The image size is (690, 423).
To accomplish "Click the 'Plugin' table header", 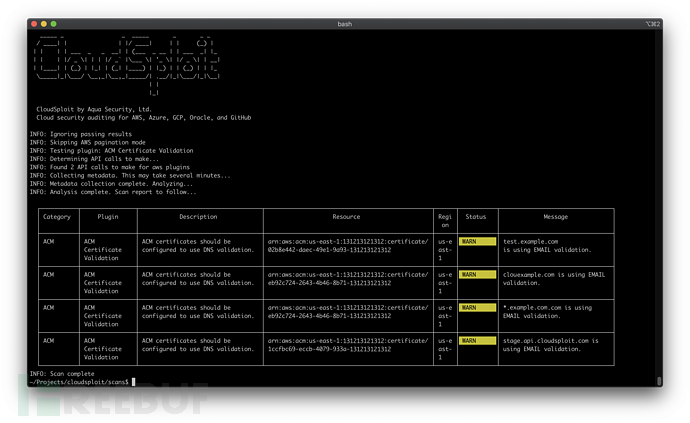I will (x=108, y=217).
